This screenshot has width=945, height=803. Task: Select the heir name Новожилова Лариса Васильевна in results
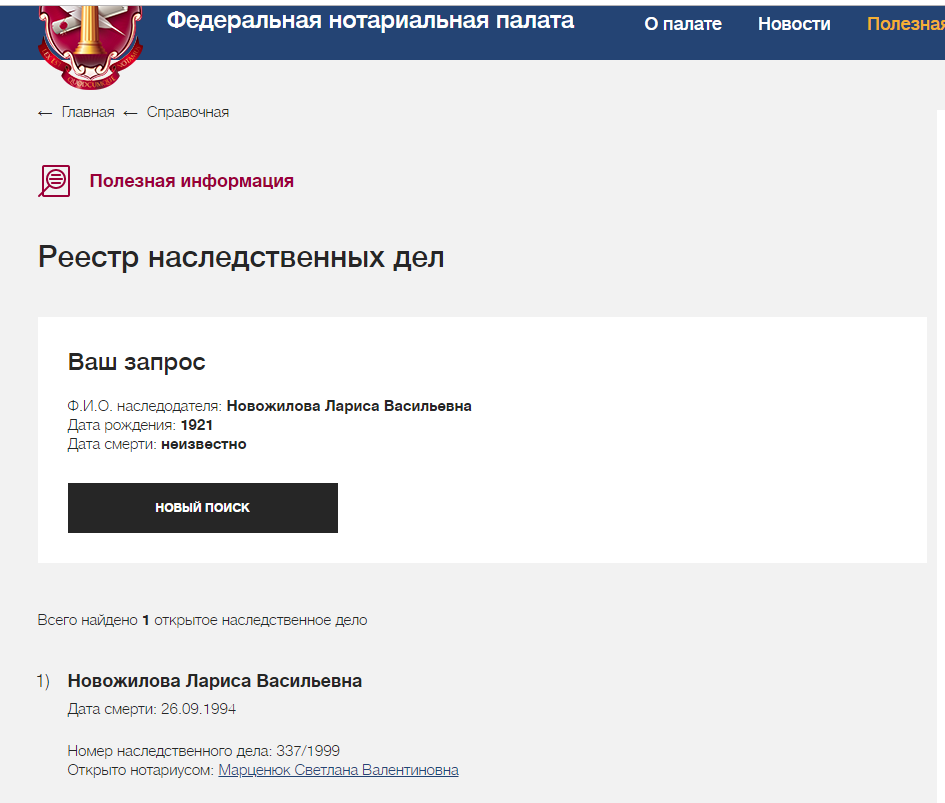coord(214,680)
